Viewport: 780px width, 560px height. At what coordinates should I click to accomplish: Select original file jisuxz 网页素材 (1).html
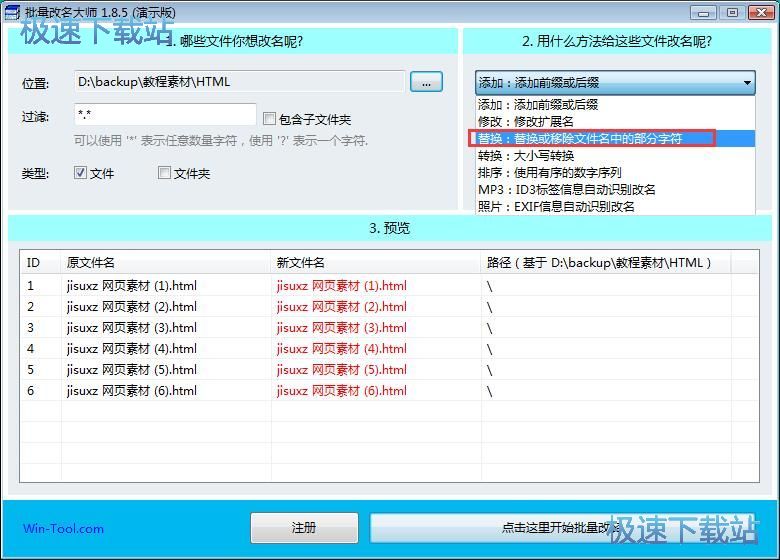[132, 286]
